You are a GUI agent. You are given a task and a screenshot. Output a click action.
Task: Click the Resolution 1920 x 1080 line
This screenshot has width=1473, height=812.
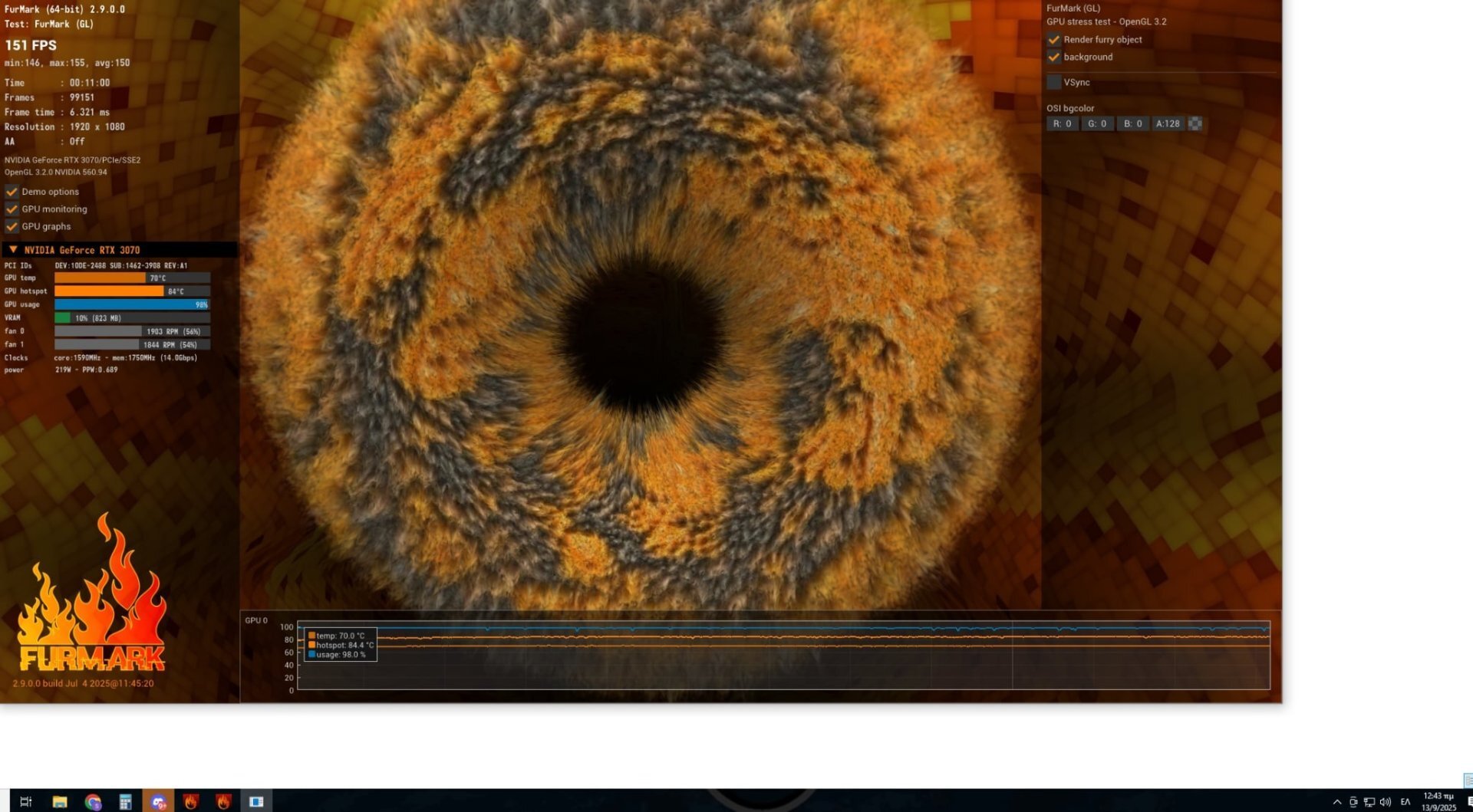pos(64,127)
